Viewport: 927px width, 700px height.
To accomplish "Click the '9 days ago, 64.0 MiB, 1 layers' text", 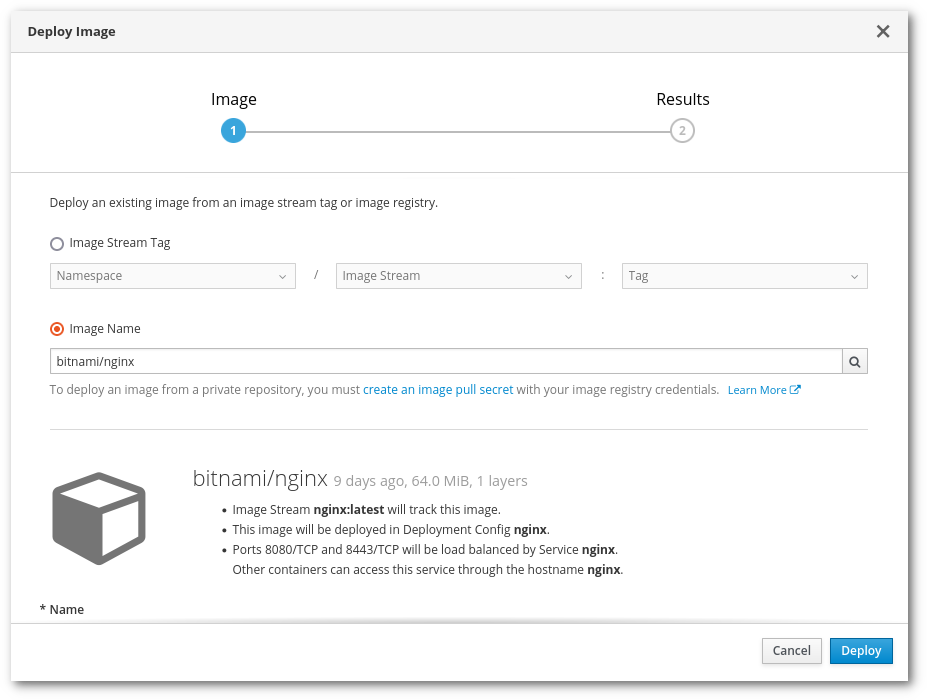I will (430, 481).
